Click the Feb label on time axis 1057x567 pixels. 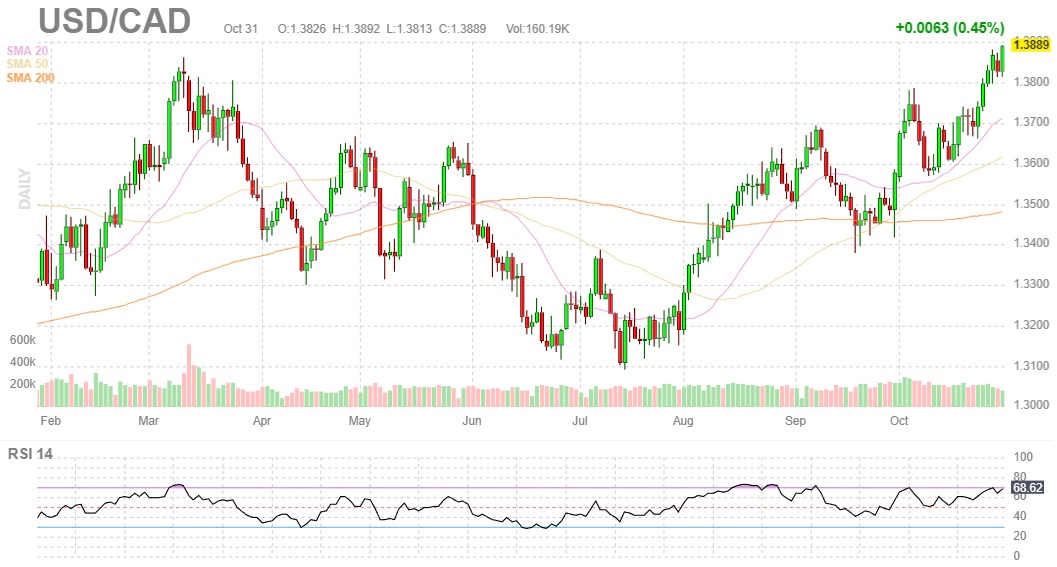click(51, 421)
